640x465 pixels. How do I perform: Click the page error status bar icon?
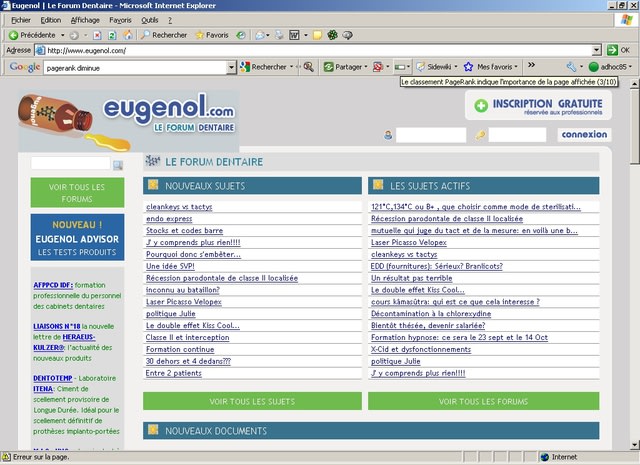pos(6,457)
